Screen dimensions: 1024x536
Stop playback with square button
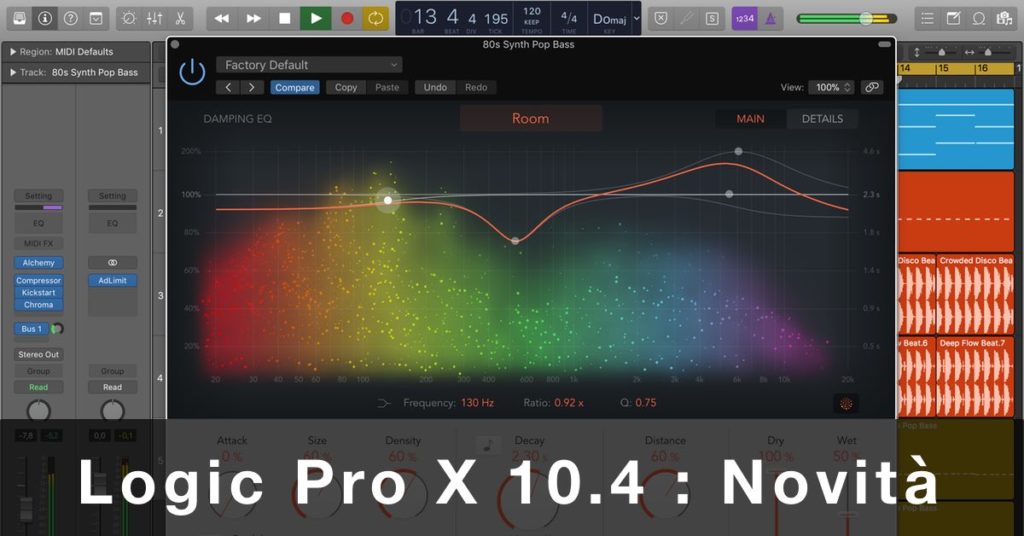tap(285, 18)
